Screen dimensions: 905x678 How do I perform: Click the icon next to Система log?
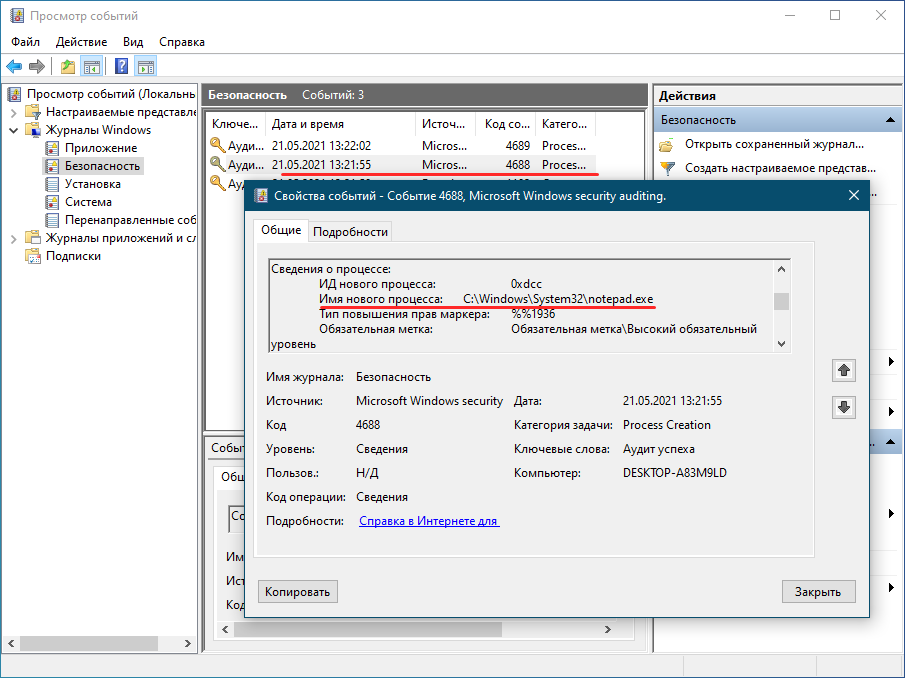pos(52,202)
